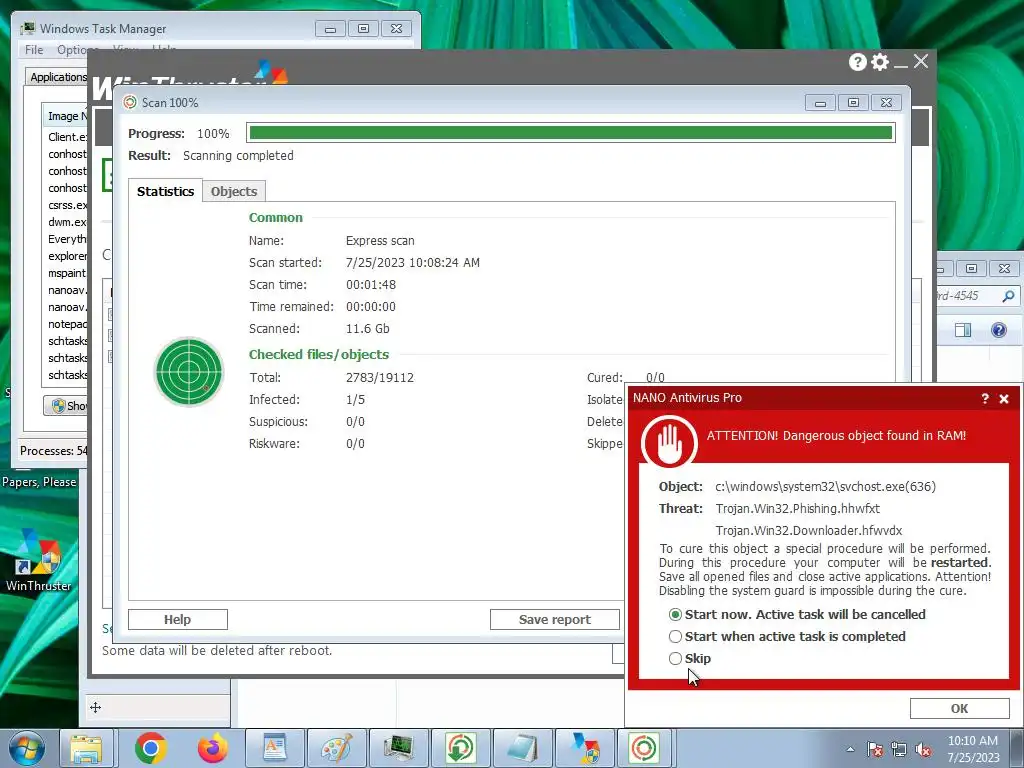Screen dimensions: 1024x768
Task: Click the svchost.exe(636) object path
Action: (x=825, y=487)
